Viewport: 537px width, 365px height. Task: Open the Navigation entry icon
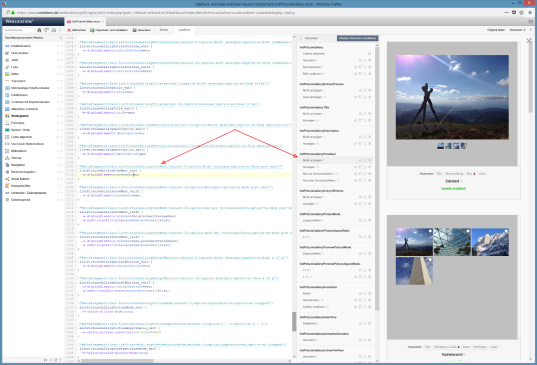tap(7, 165)
